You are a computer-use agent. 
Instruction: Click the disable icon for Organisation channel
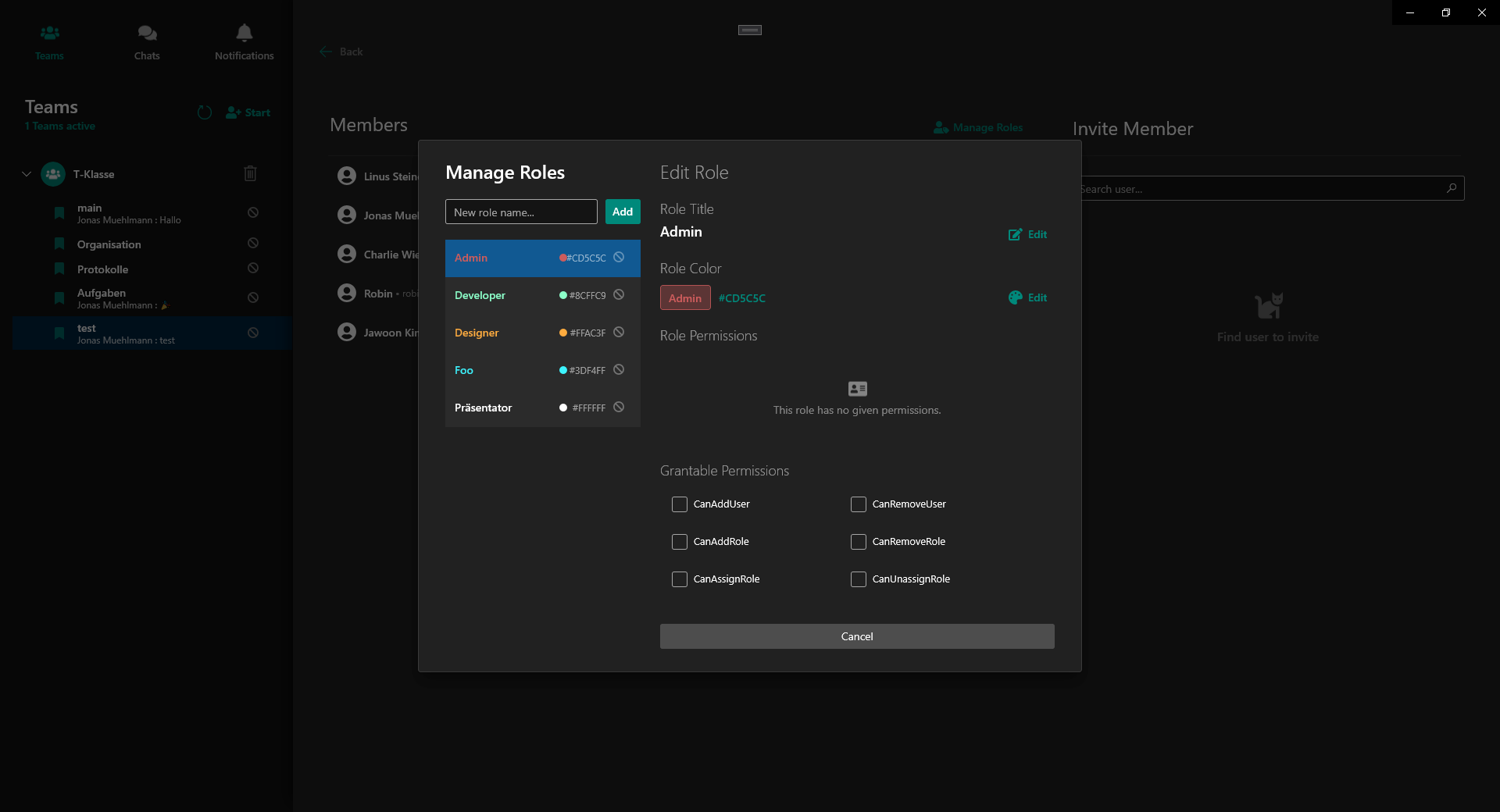[x=253, y=244]
